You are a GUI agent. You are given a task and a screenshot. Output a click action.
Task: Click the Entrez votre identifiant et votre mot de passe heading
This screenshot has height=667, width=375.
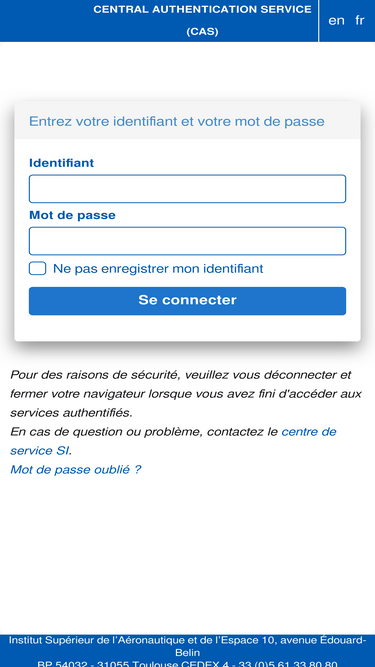pyautogui.click(x=176, y=122)
